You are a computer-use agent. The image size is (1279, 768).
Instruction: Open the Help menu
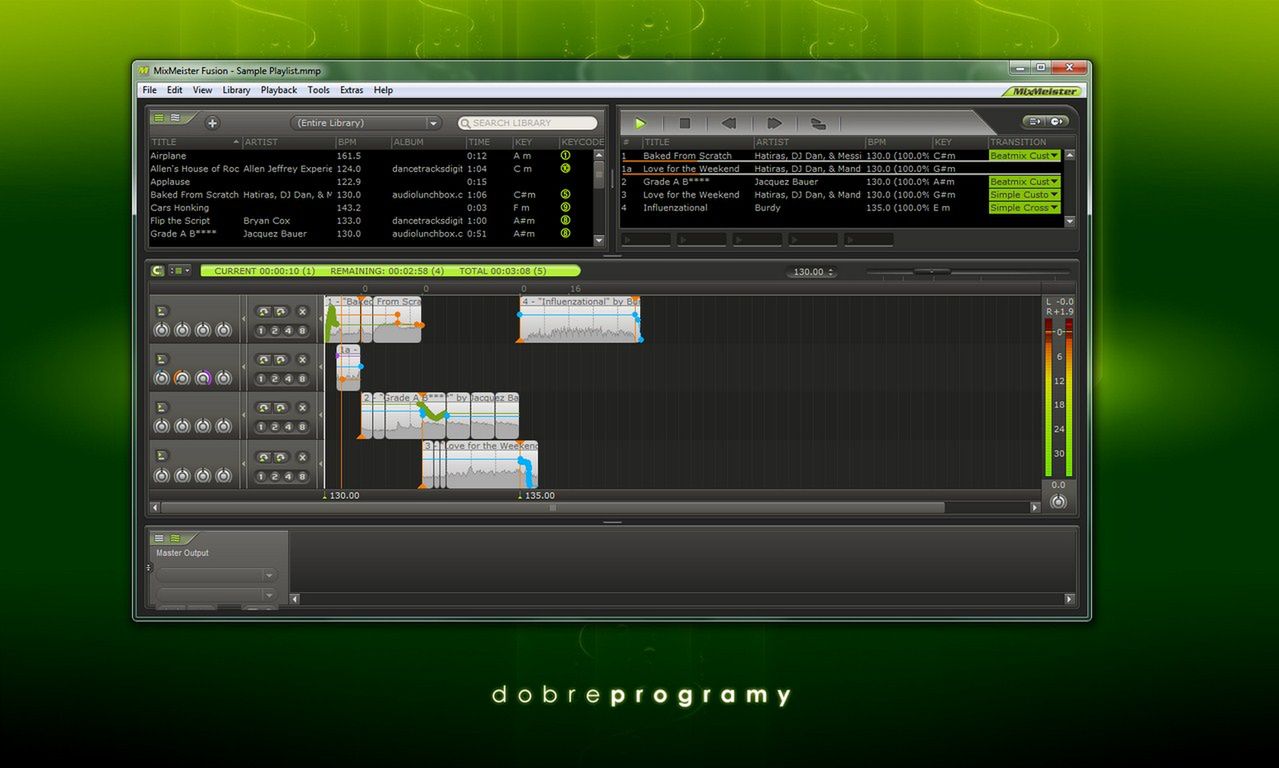coord(383,90)
